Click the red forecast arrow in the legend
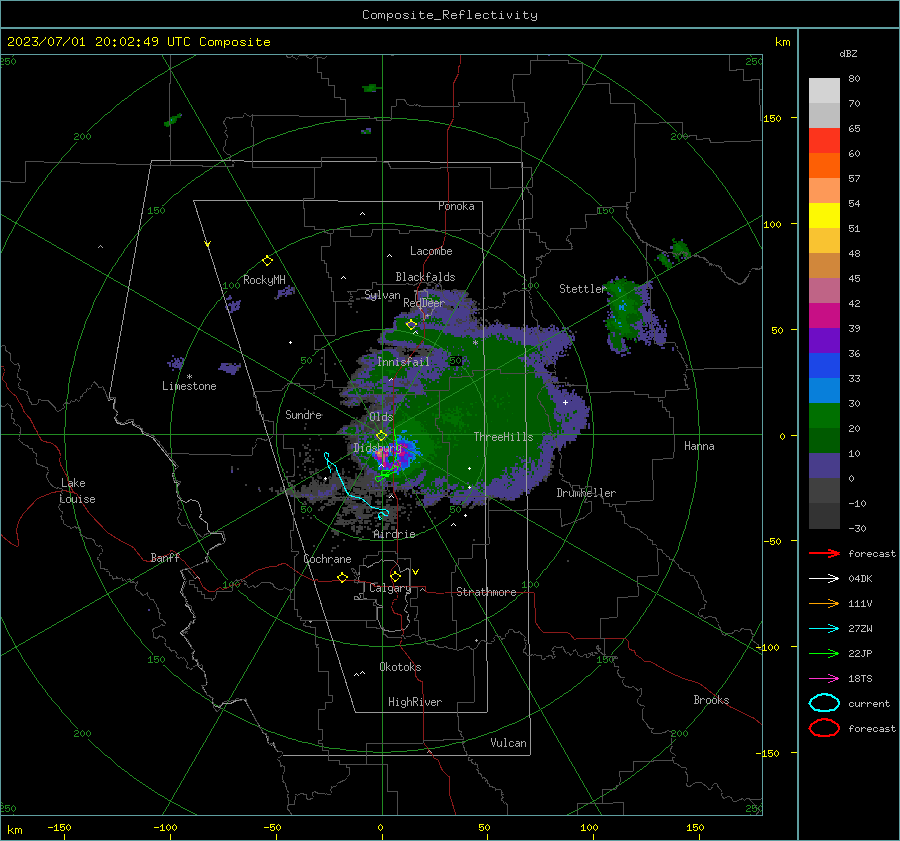 pos(824,553)
